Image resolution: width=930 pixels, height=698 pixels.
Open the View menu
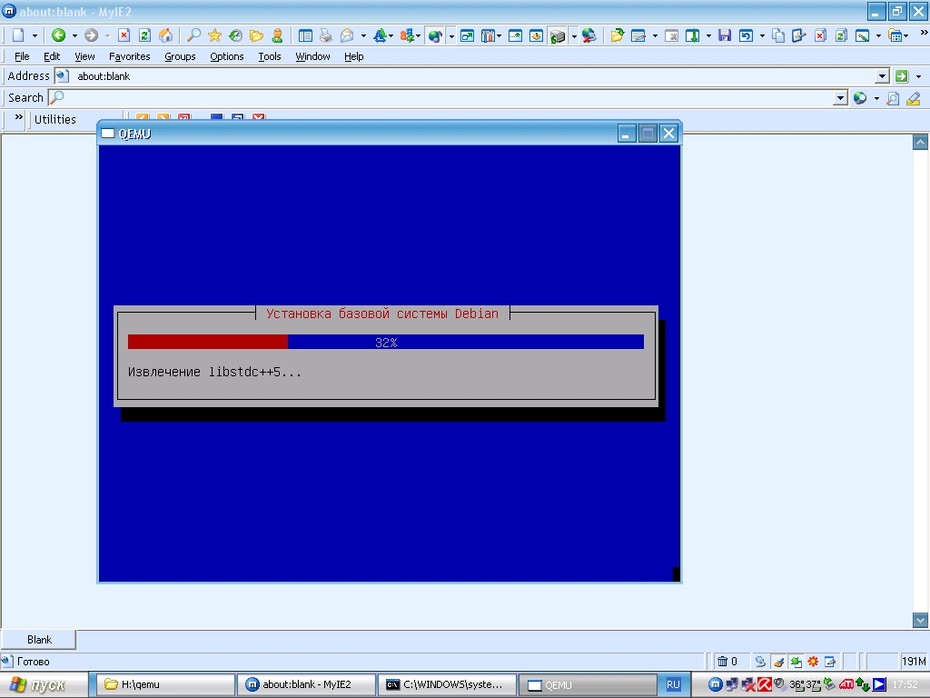[84, 56]
